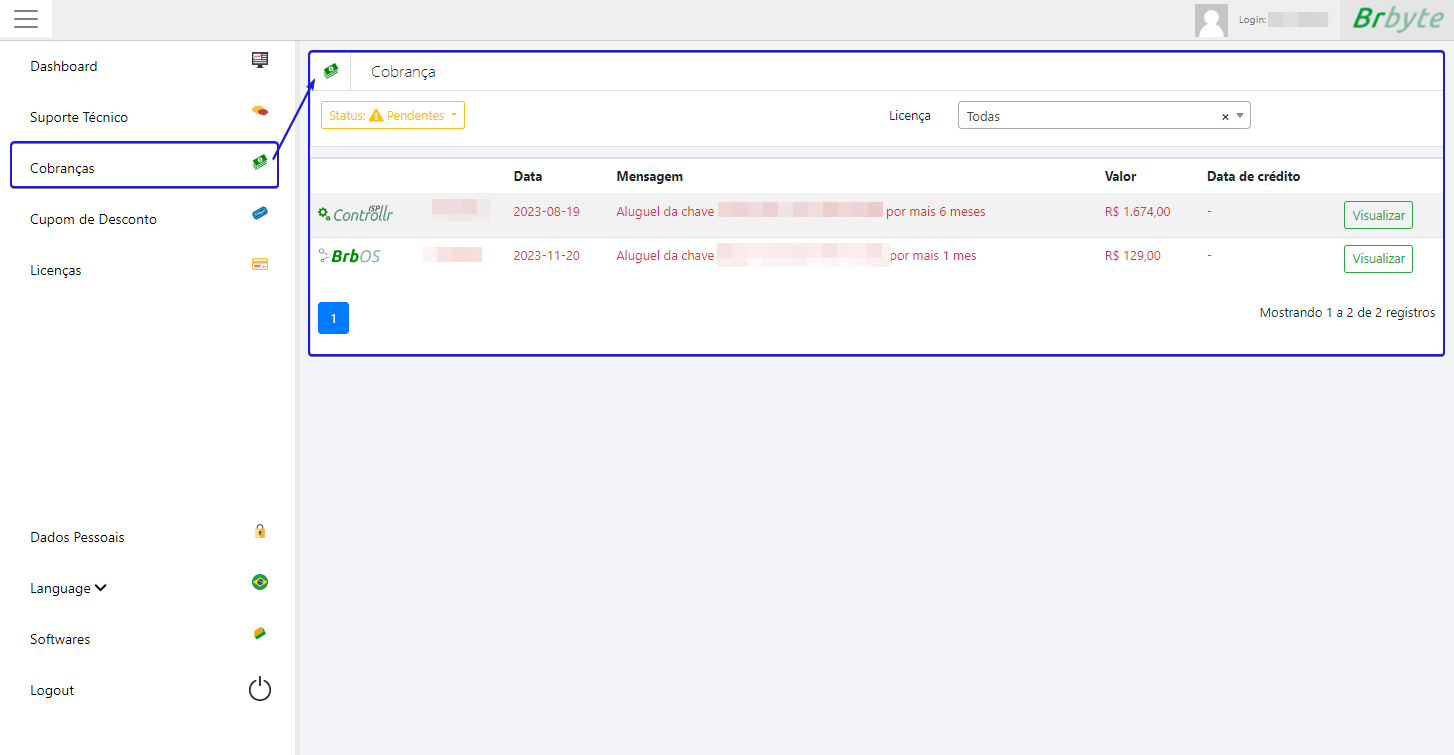Click the Valor column header
The width and height of the screenshot is (1454, 755).
click(x=1120, y=176)
